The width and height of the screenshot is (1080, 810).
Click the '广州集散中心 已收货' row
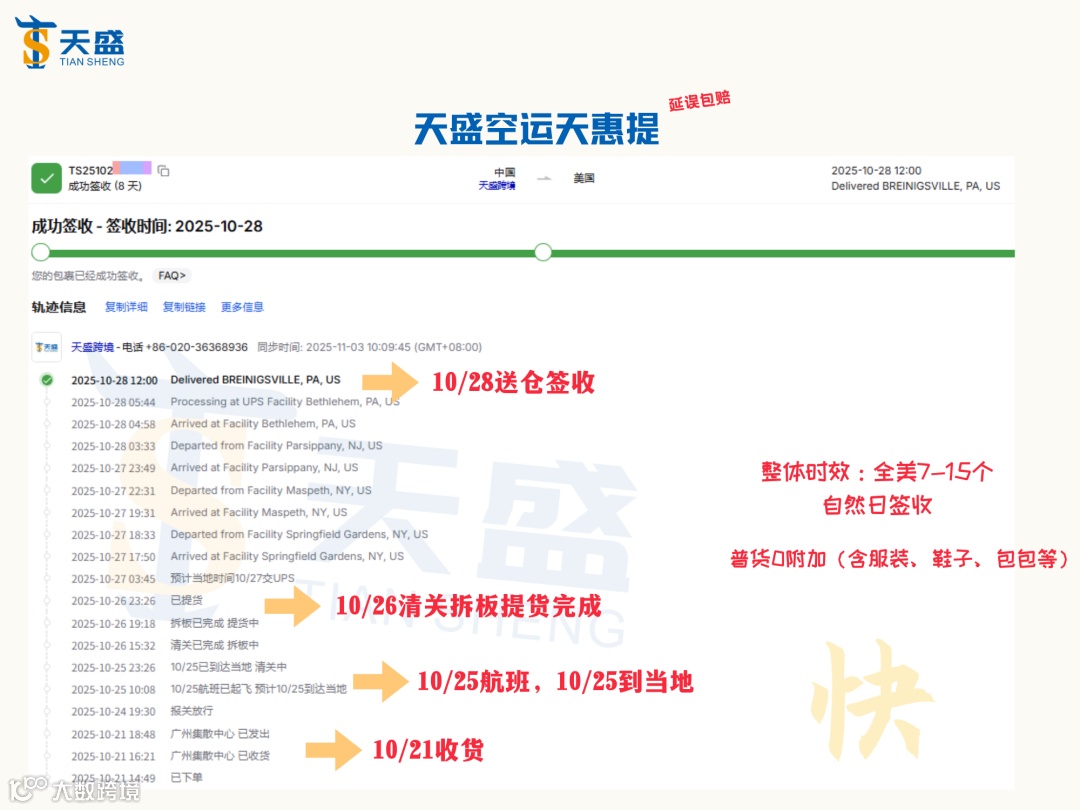[171, 756]
